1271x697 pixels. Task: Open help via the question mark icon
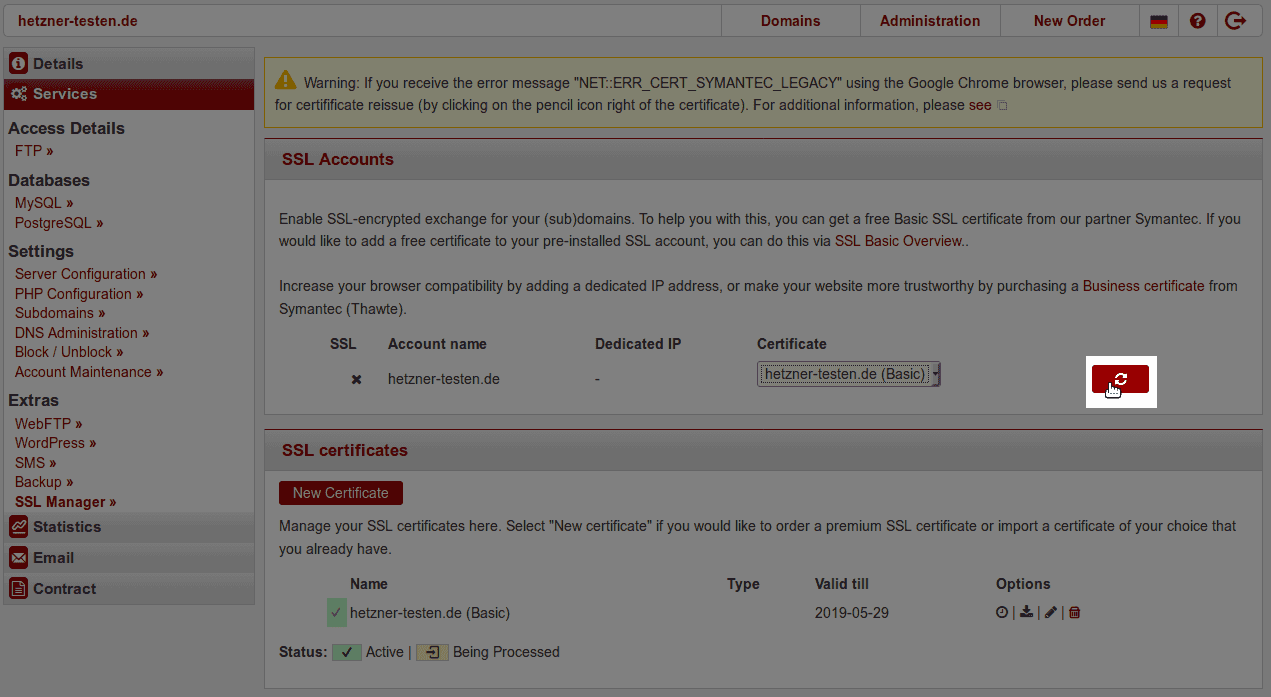click(x=1197, y=20)
